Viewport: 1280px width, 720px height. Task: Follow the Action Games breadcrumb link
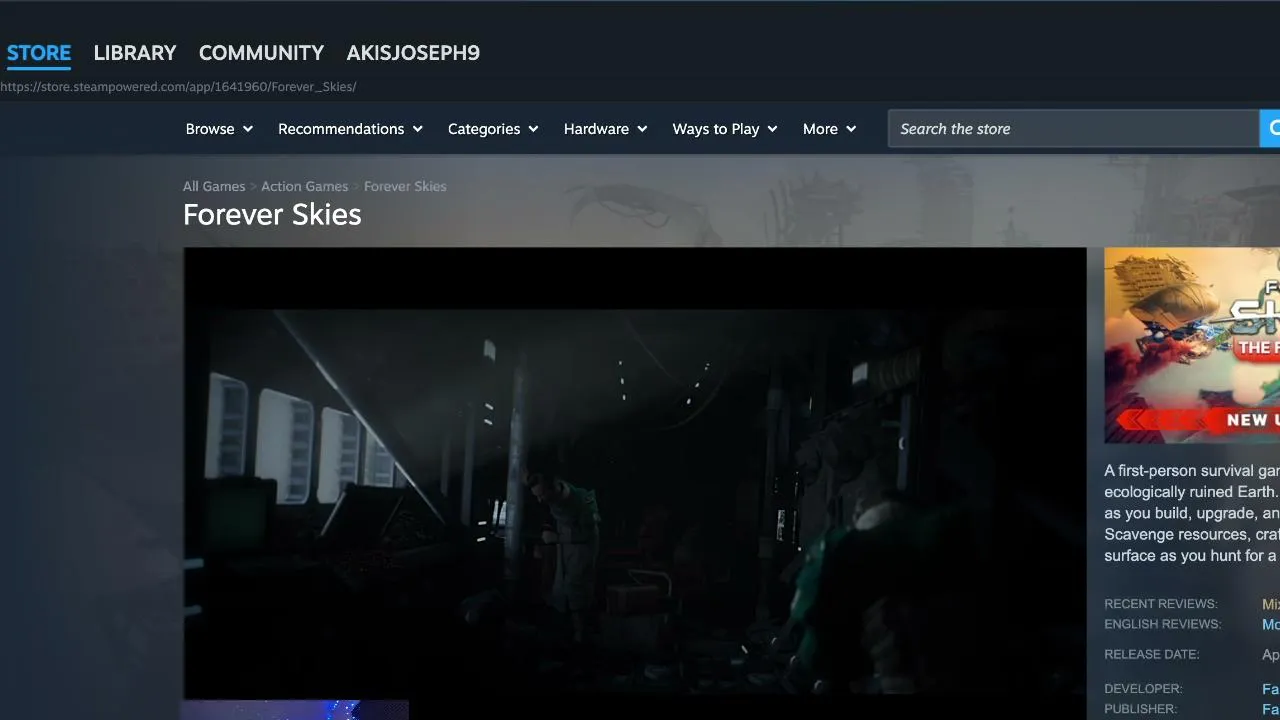[305, 187]
